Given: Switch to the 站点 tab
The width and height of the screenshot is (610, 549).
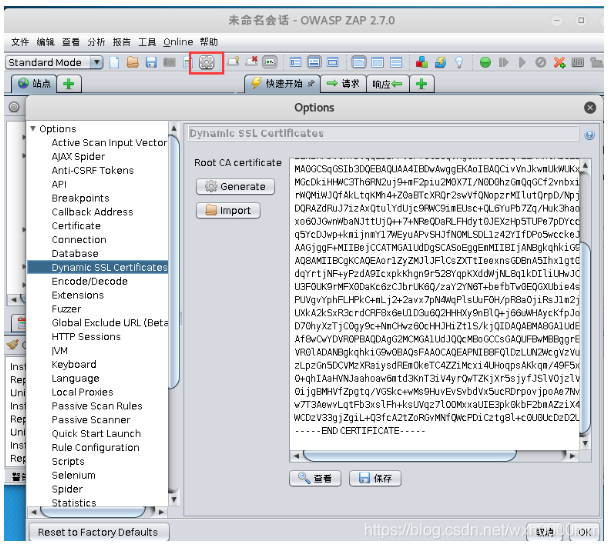Looking at the screenshot, I should 34,84.
